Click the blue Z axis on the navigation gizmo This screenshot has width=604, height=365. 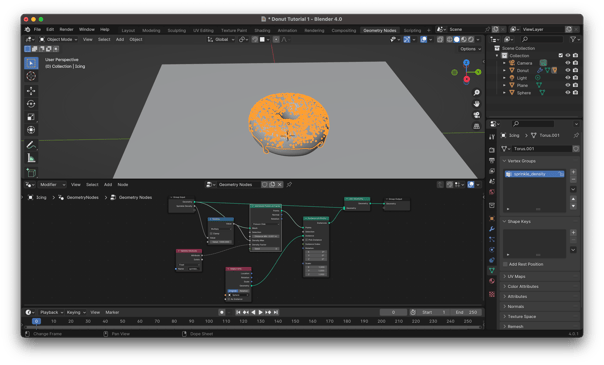466,62
